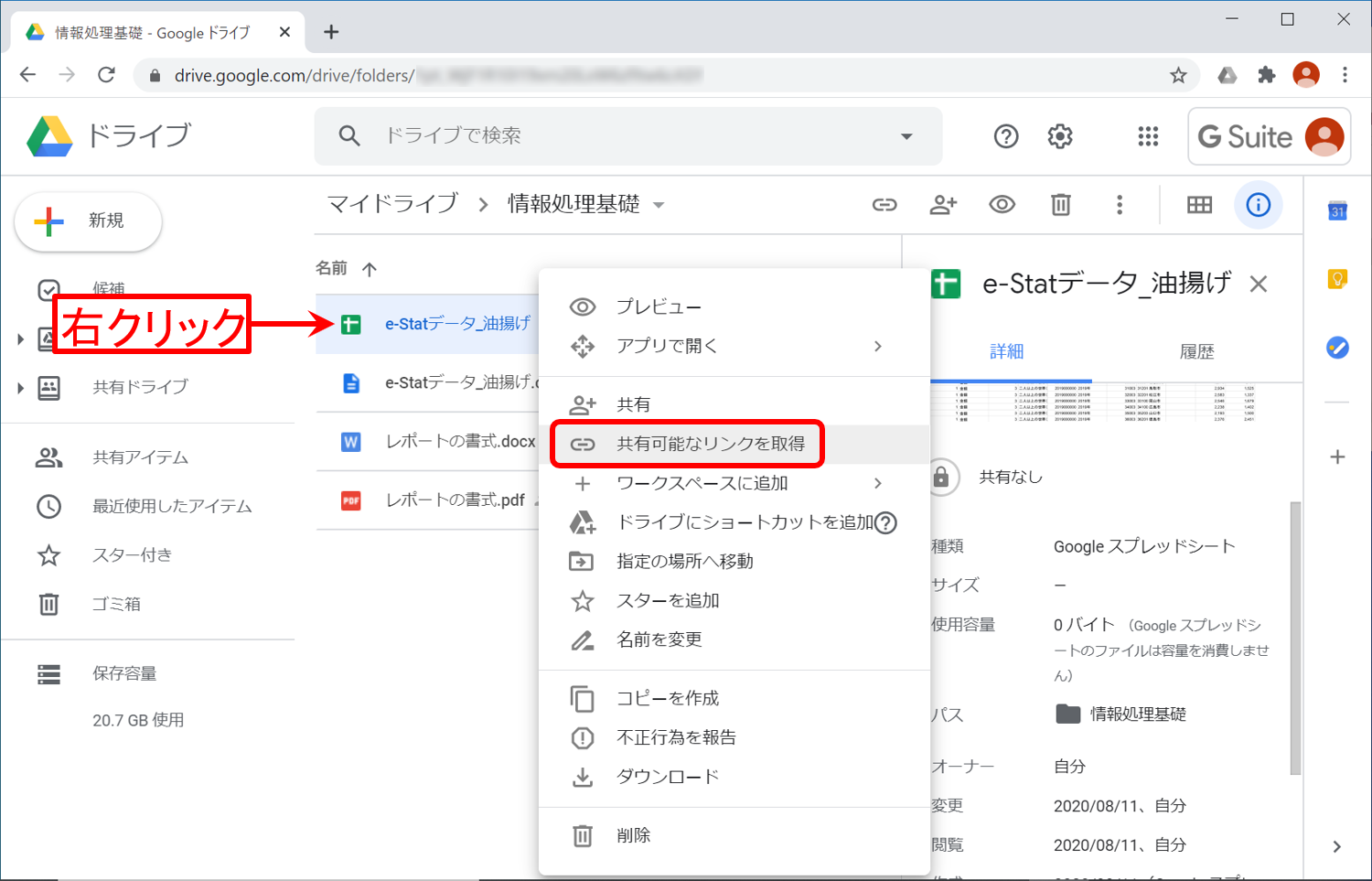Image resolution: width=1372 pixels, height=881 pixels.
Task: Open 保存容量 in the sidebar
Action: click(x=123, y=674)
